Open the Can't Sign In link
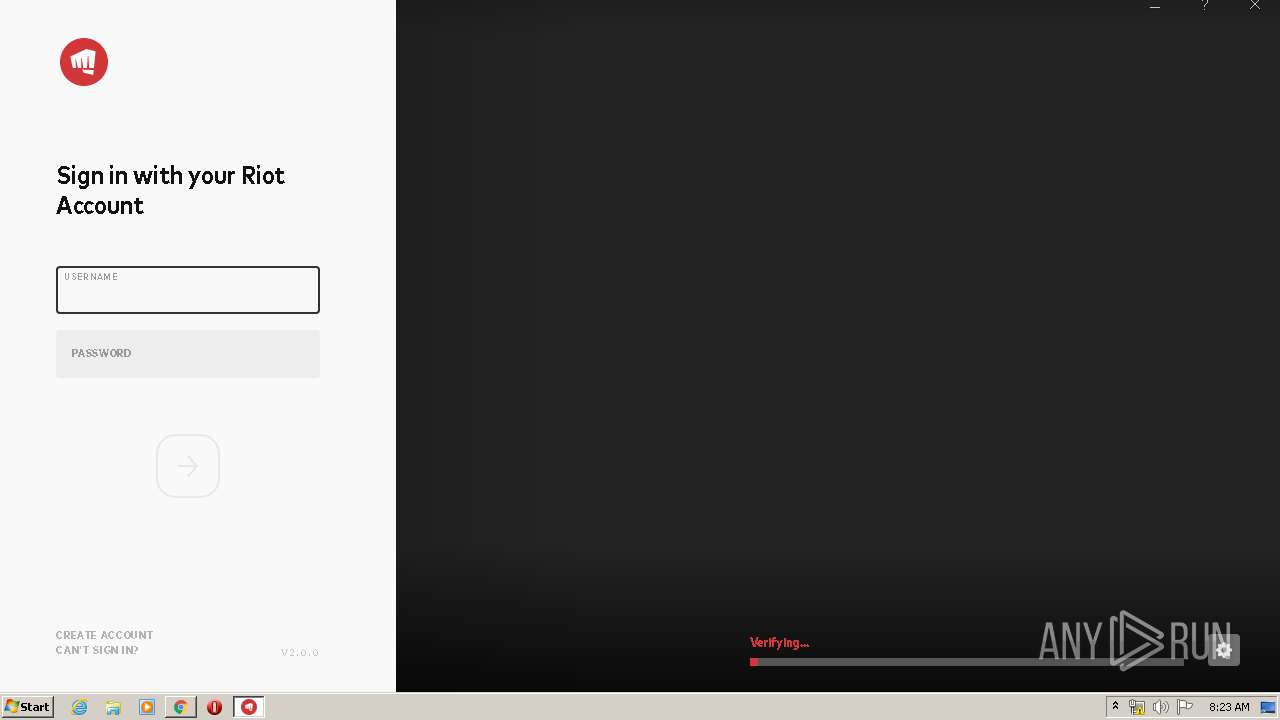This screenshot has height=720, width=1280. point(97,650)
